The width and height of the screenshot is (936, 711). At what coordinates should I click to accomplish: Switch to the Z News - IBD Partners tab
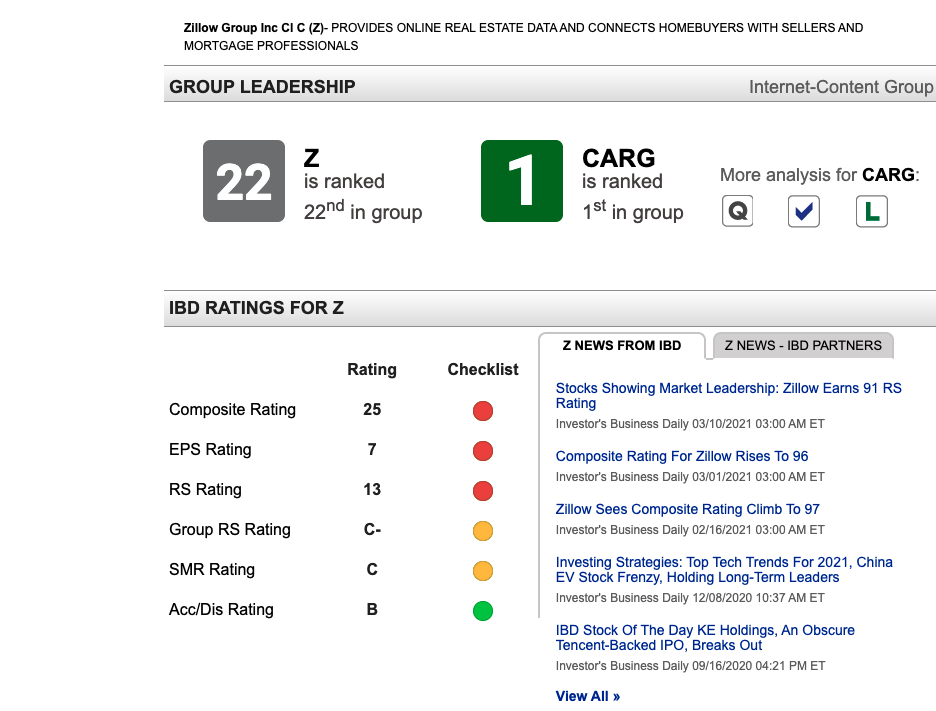(x=803, y=346)
